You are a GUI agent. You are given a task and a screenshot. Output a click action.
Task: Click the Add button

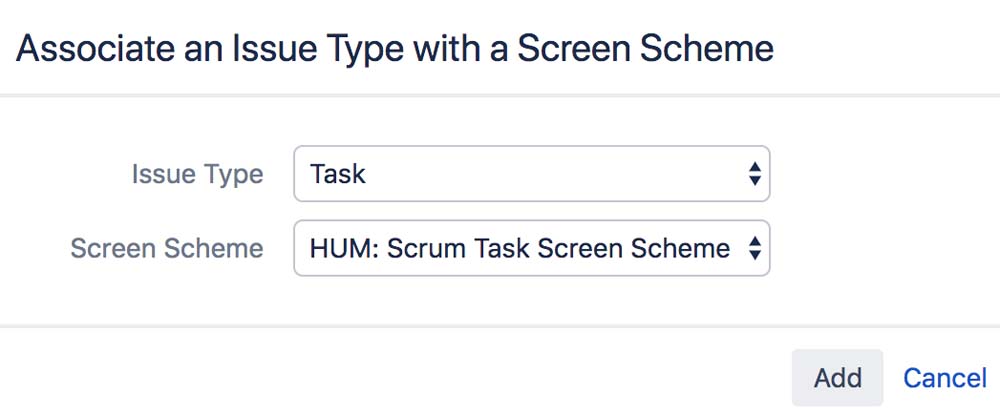[x=837, y=378]
